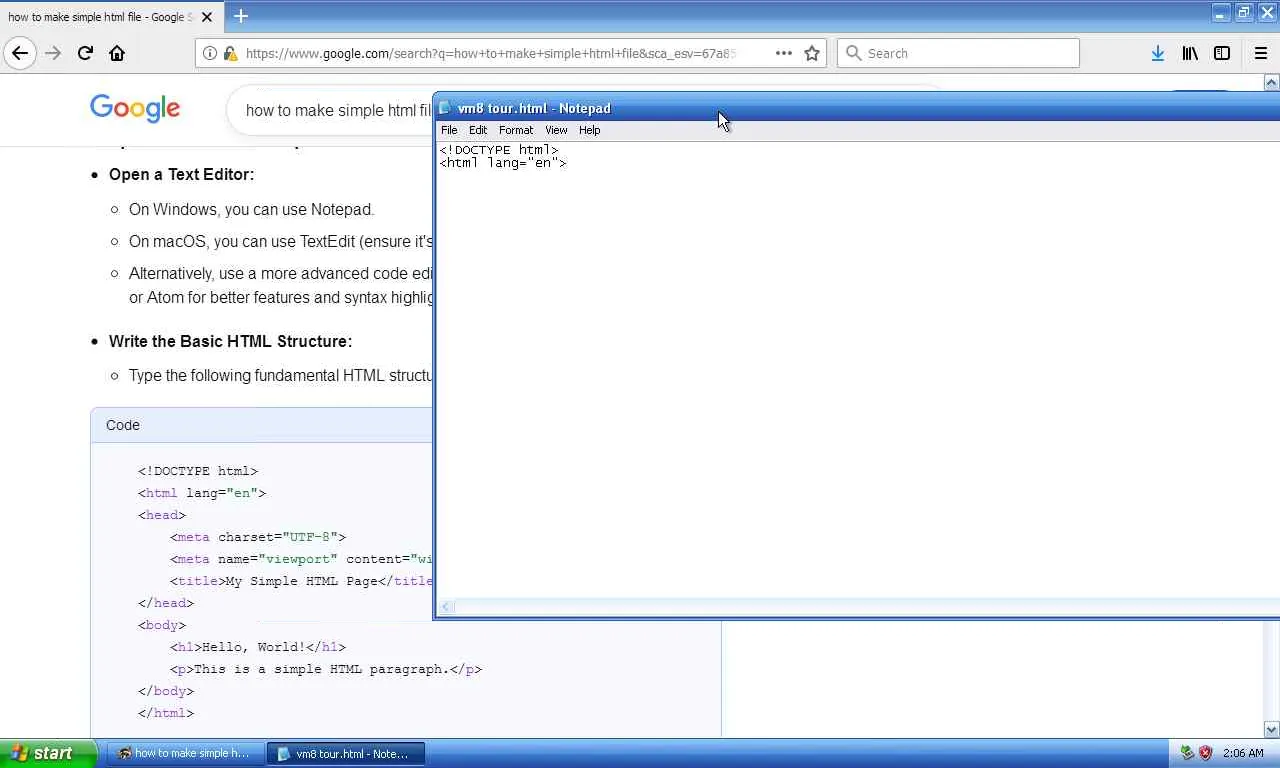Restore down the Firefox window
This screenshot has width=1280, height=768.
(1244, 12)
